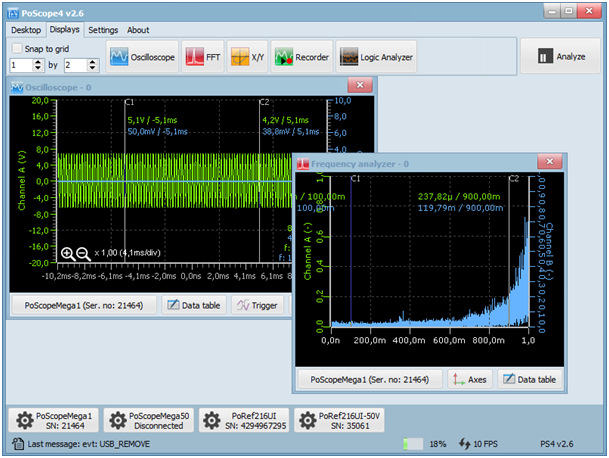The image size is (609, 458).
Task: Click the Channel B (-) axis label
Action: 550,251
